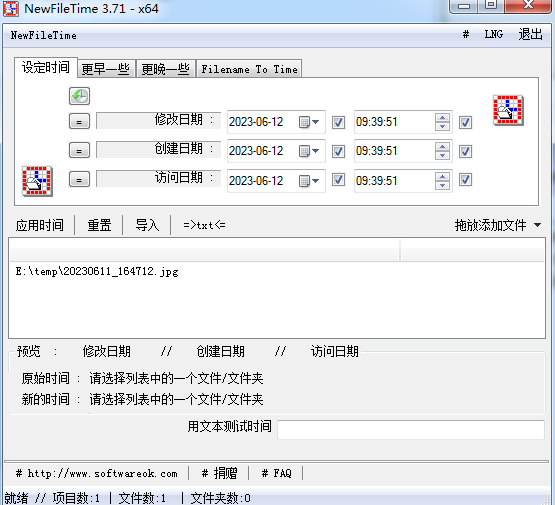Switch to the 更早一些 tab
This screenshot has width=555, height=505.
pyautogui.click(x=105, y=69)
